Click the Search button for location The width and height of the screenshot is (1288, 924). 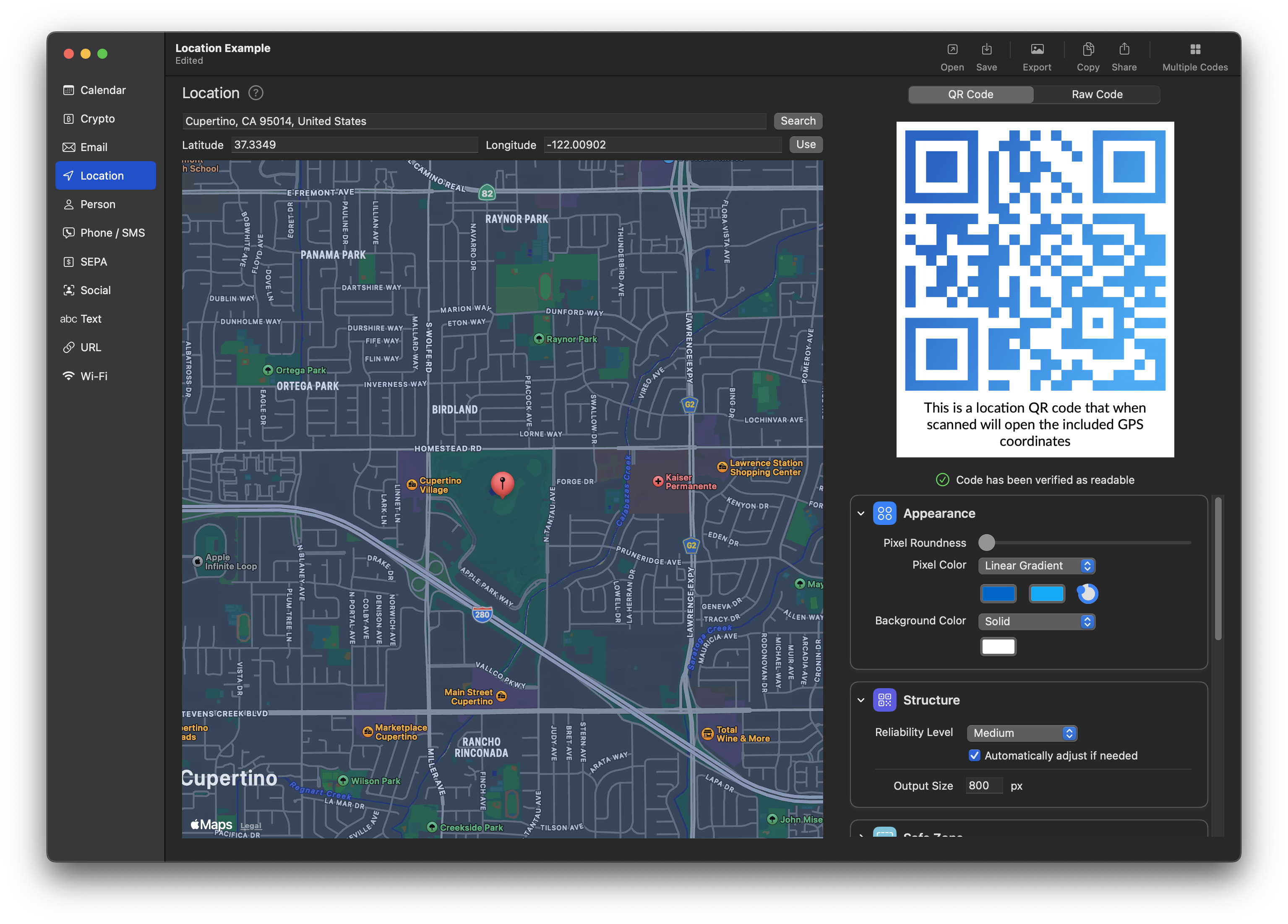797,120
